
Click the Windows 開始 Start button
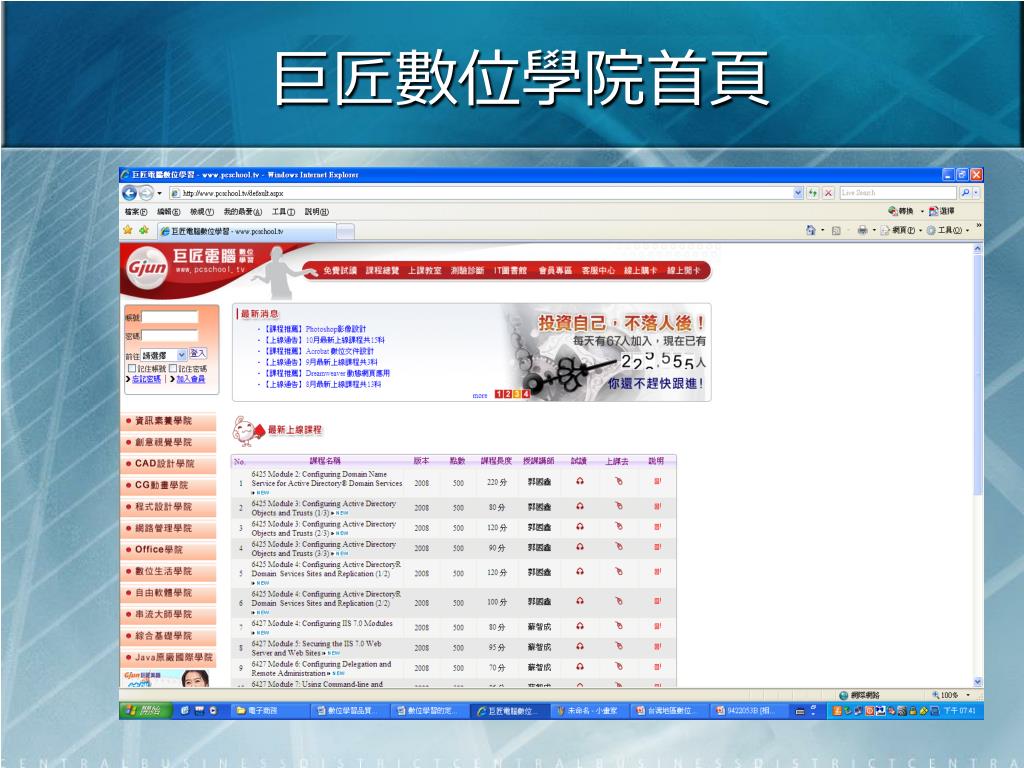(145, 711)
